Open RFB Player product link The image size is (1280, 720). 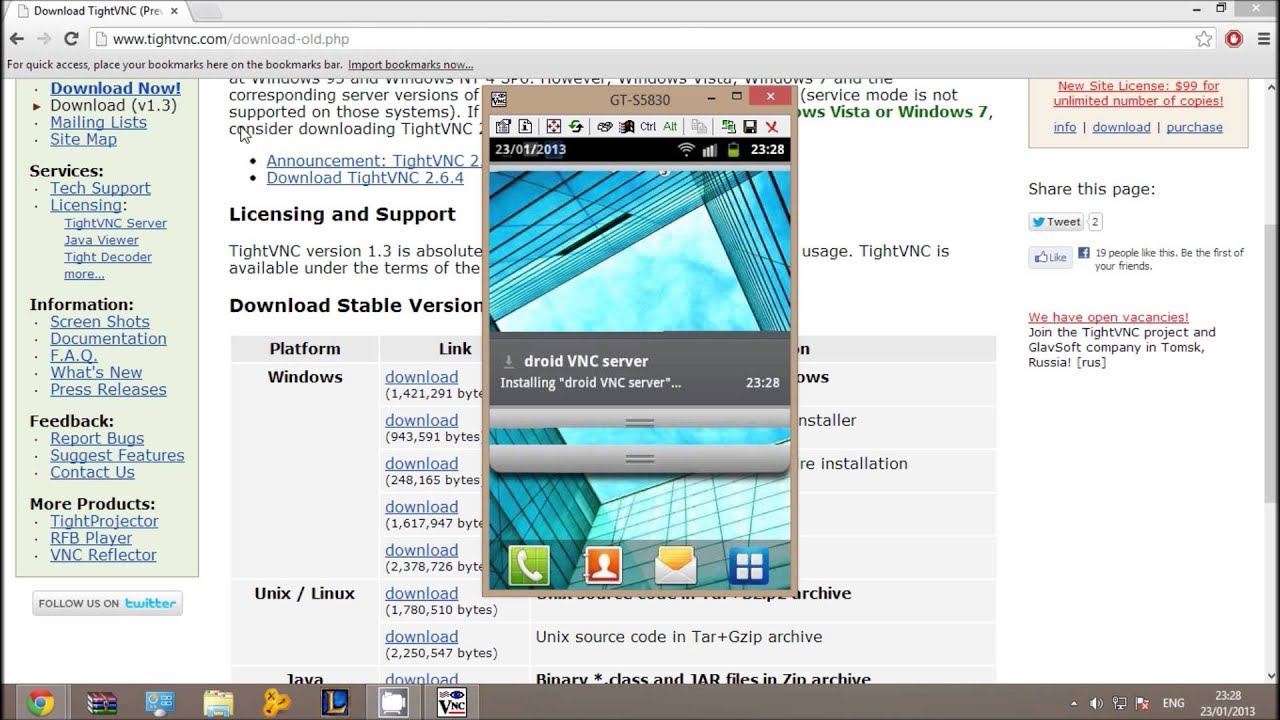pyautogui.click(x=92, y=539)
